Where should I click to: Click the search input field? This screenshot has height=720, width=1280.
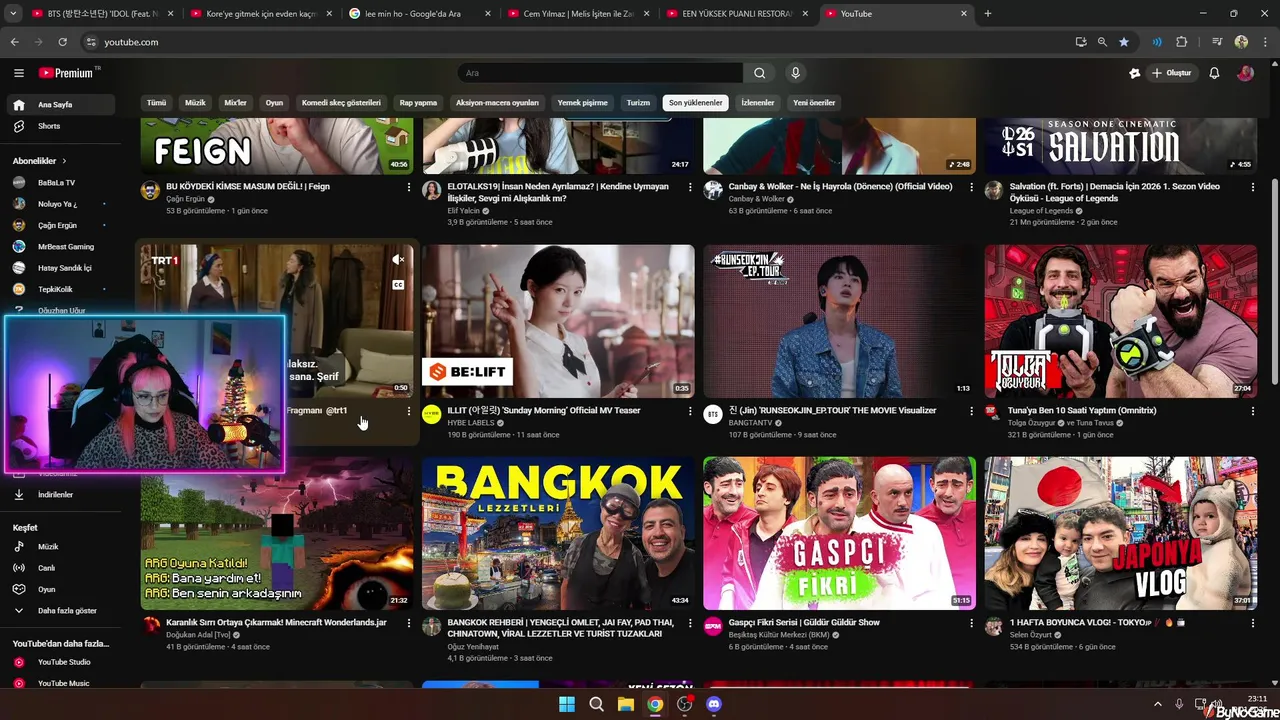[600, 73]
